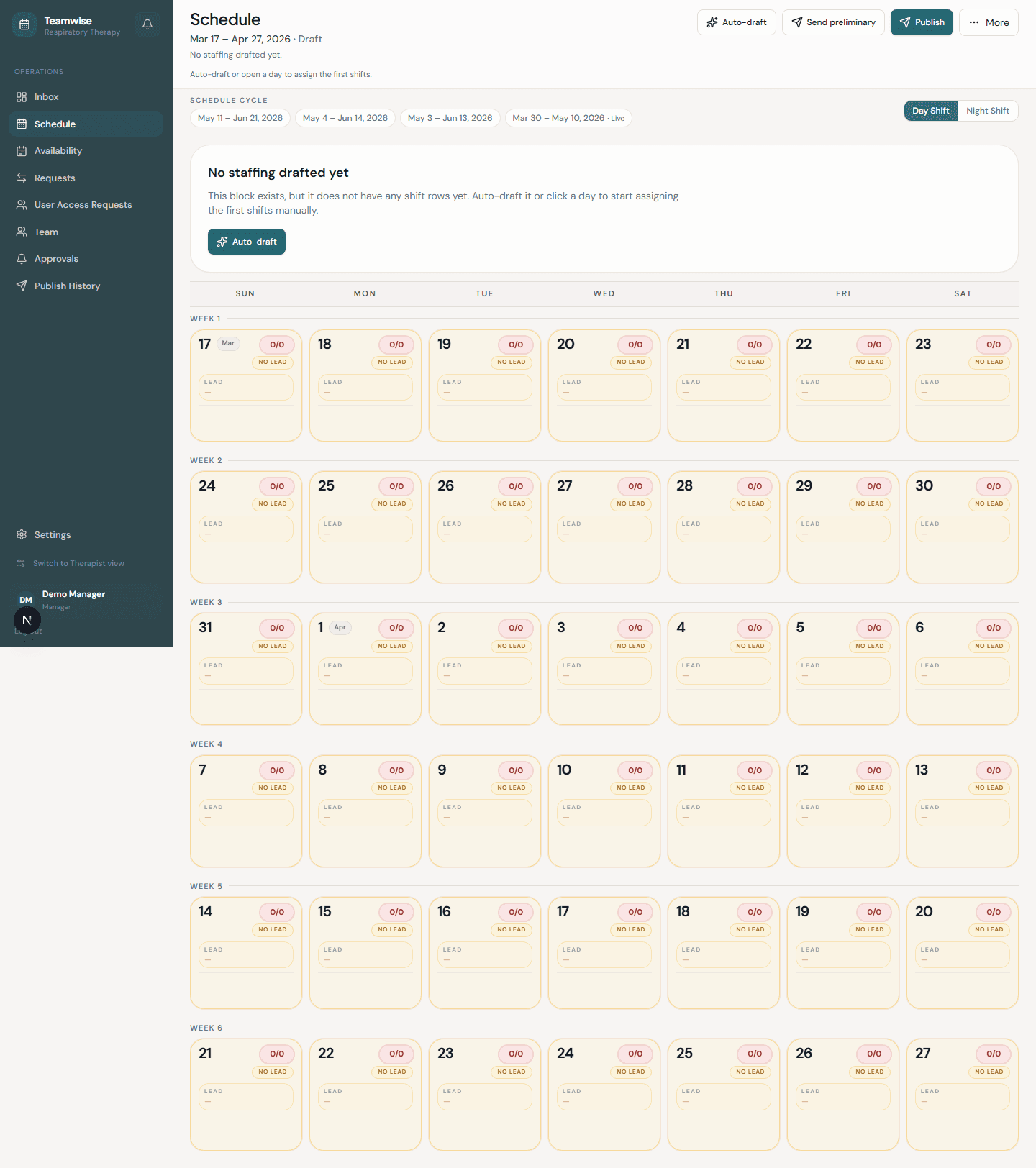Open day card for April 13
Viewport: 1036px width, 1168px height.
point(963,811)
